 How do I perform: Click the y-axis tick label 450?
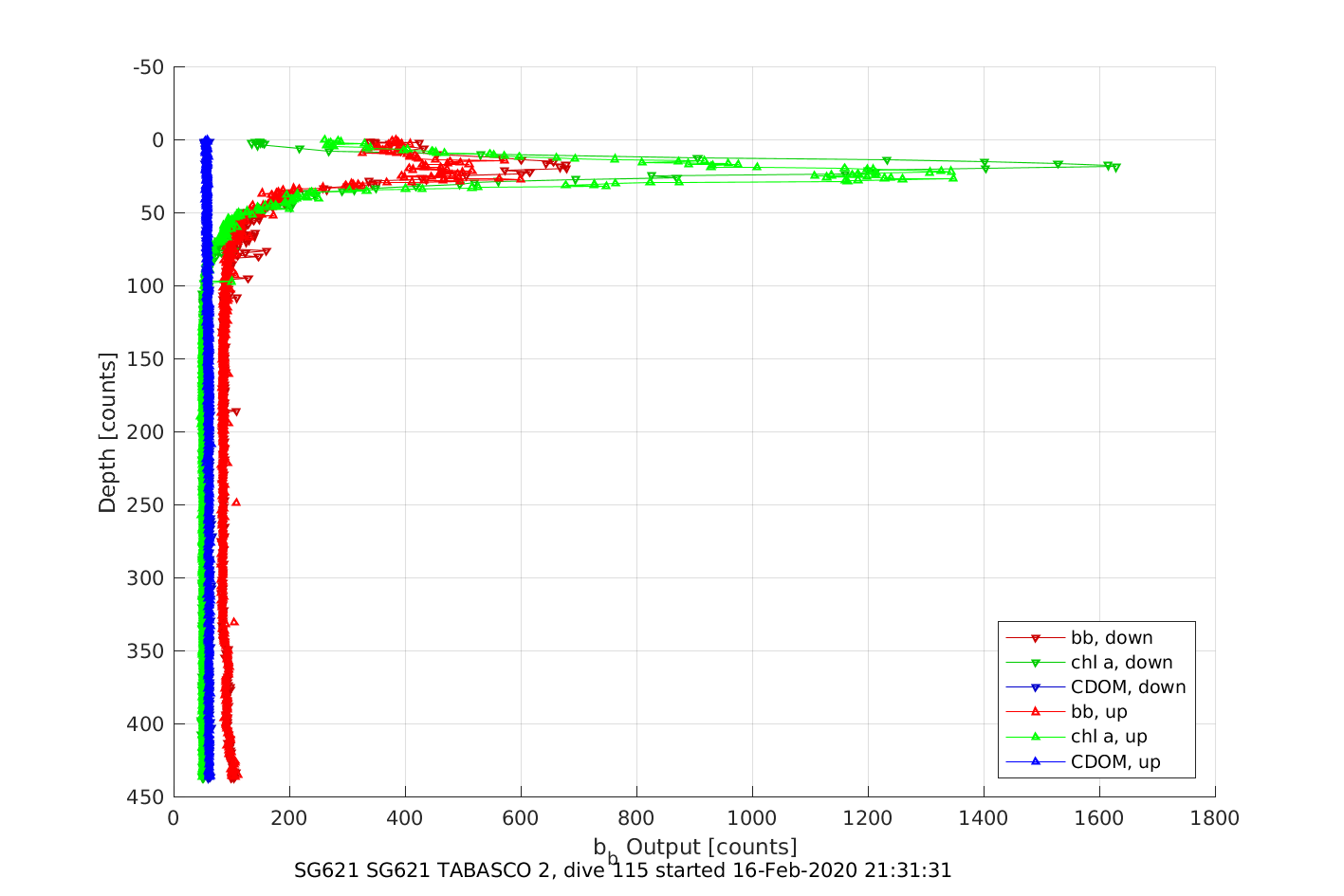point(145,796)
